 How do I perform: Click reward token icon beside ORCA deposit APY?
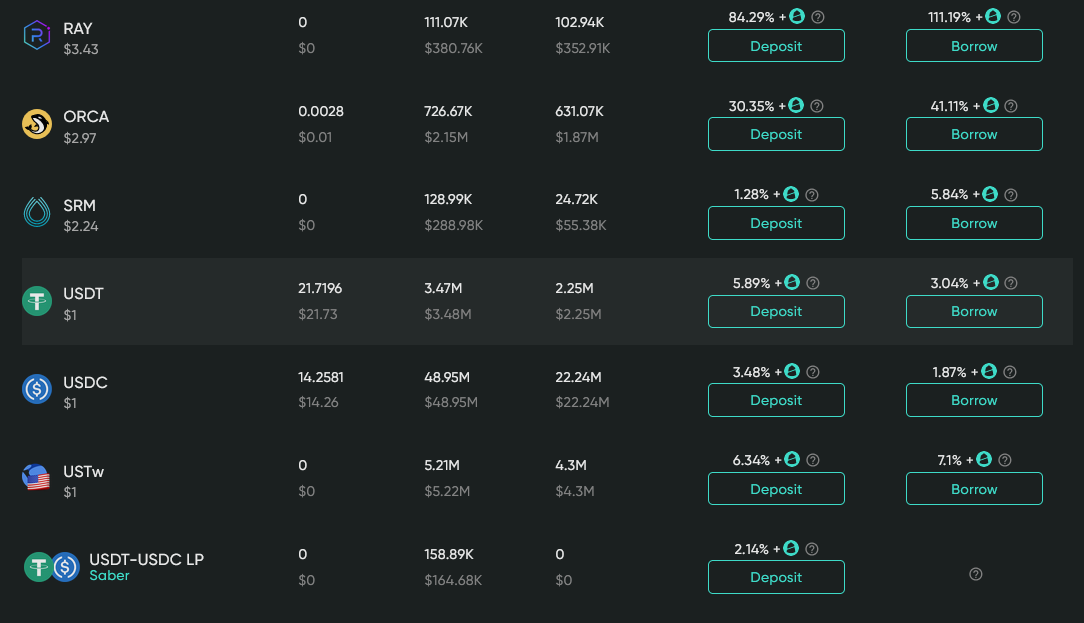pyautogui.click(x=796, y=106)
